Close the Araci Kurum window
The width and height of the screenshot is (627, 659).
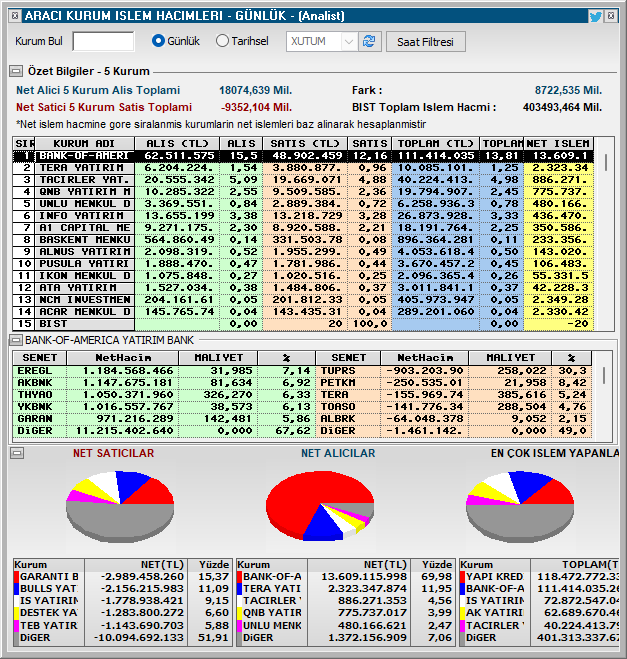pyautogui.click(x=611, y=16)
